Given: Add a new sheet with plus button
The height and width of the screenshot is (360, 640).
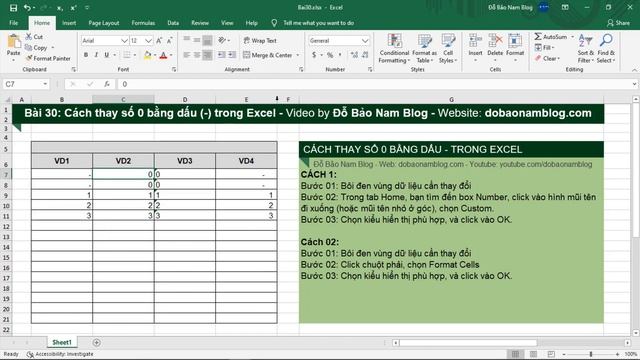Looking at the screenshot, I should tap(96, 342).
